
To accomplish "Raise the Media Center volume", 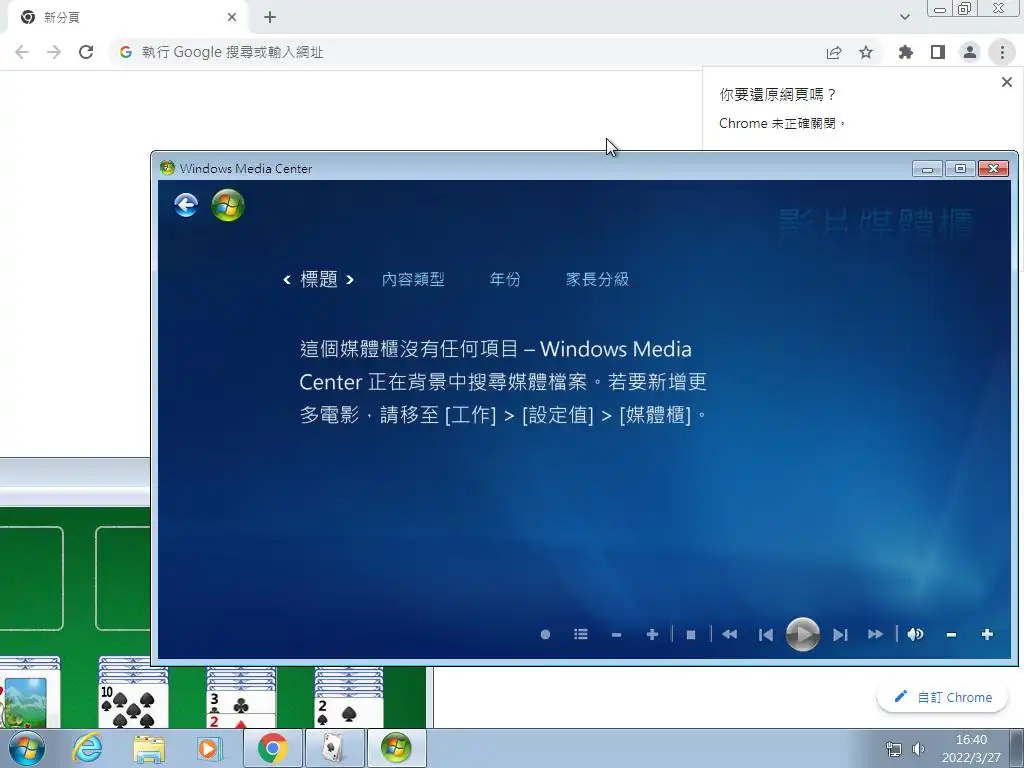I will [x=987, y=634].
